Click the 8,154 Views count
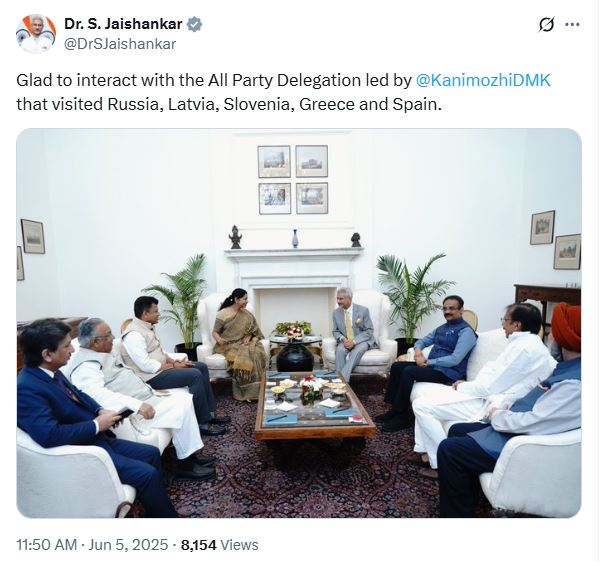Screen dimensions: 603x562 (220, 545)
